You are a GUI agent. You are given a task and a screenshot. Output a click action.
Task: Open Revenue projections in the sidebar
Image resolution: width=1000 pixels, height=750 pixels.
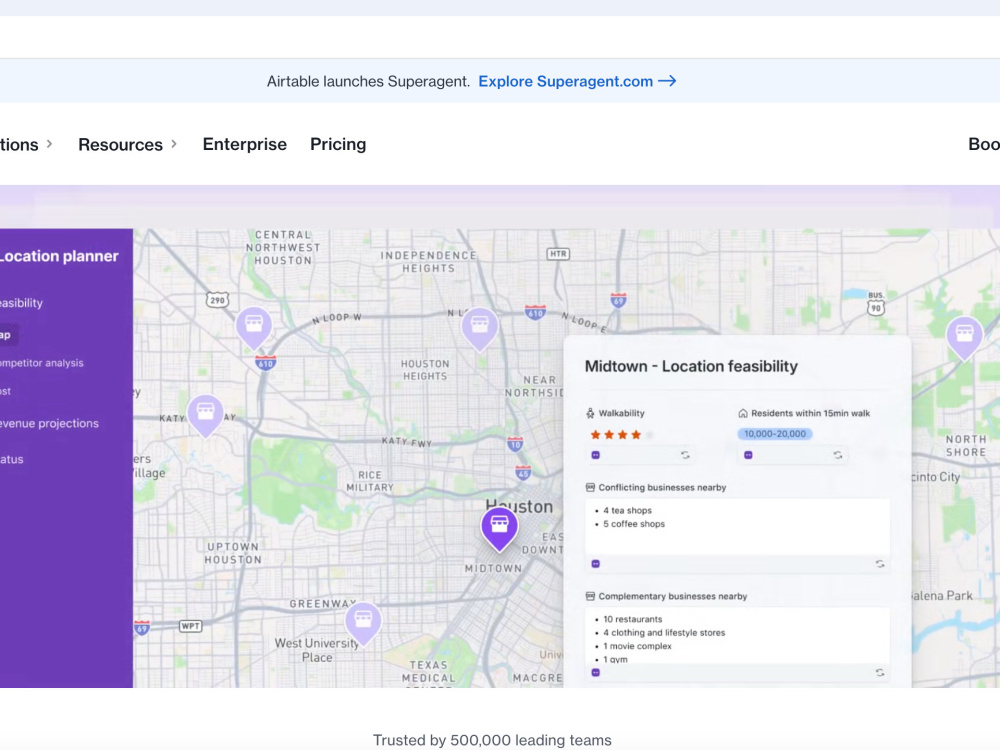(49, 423)
